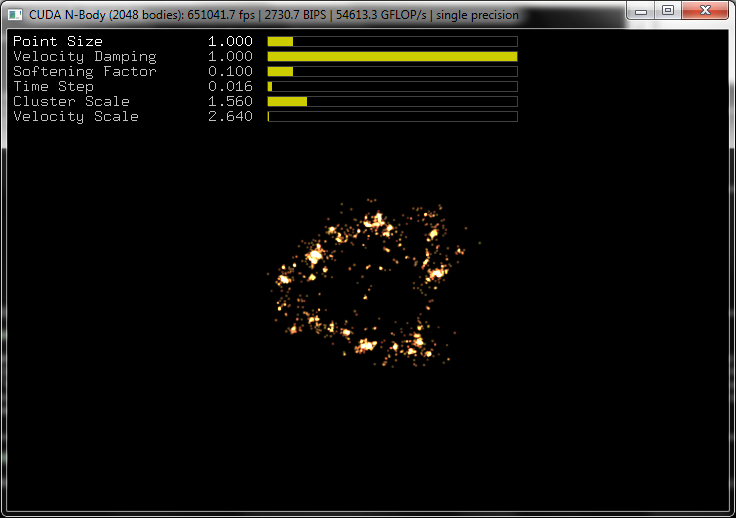Click the Velocity Scale label

coord(76,117)
